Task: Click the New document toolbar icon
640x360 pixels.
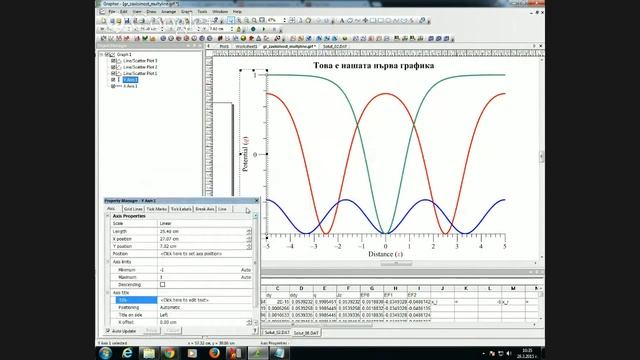Action: click(x=104, y=20)
